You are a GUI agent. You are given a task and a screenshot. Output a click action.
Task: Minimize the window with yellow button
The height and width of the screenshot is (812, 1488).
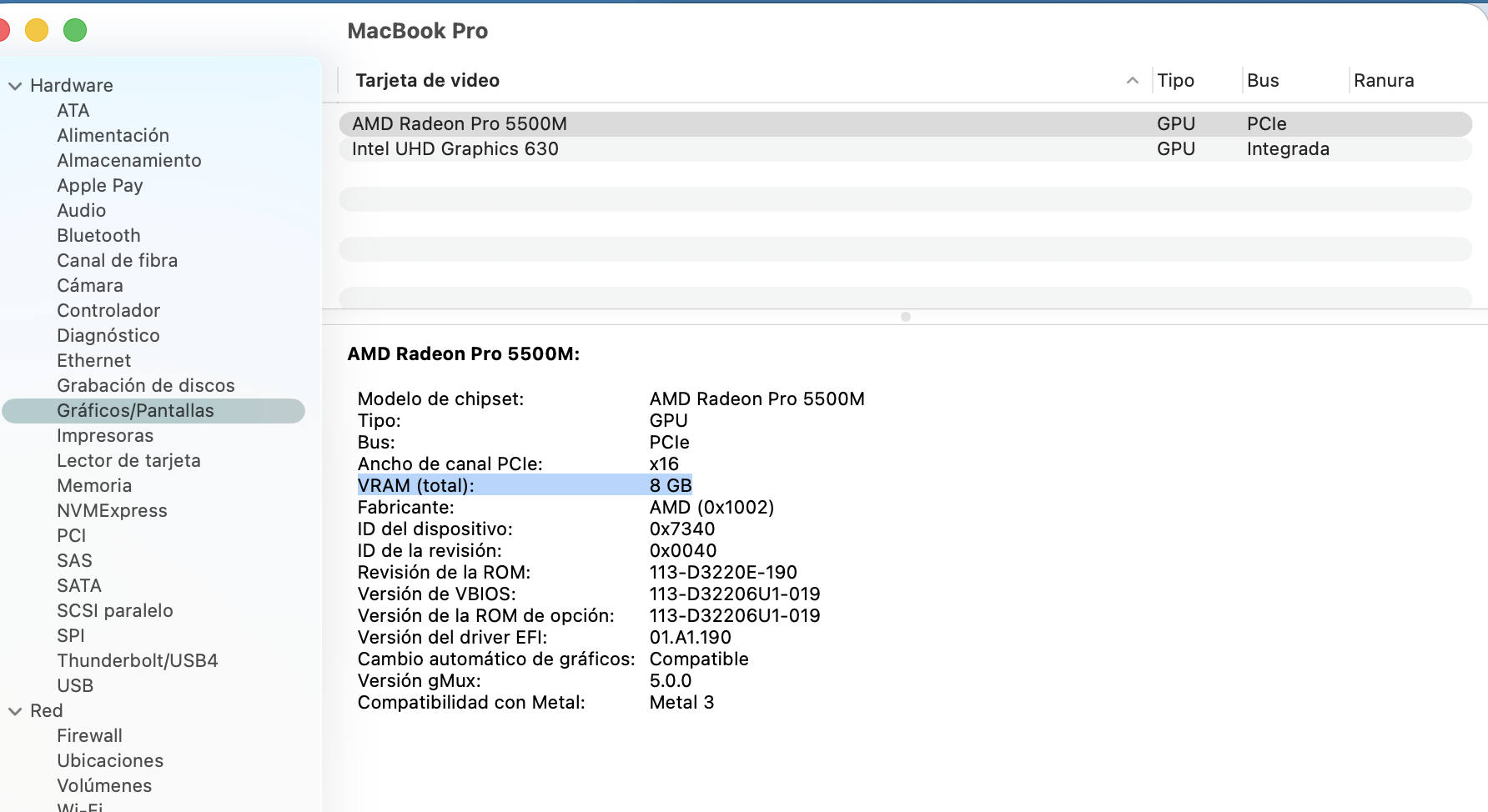[37, 30]
